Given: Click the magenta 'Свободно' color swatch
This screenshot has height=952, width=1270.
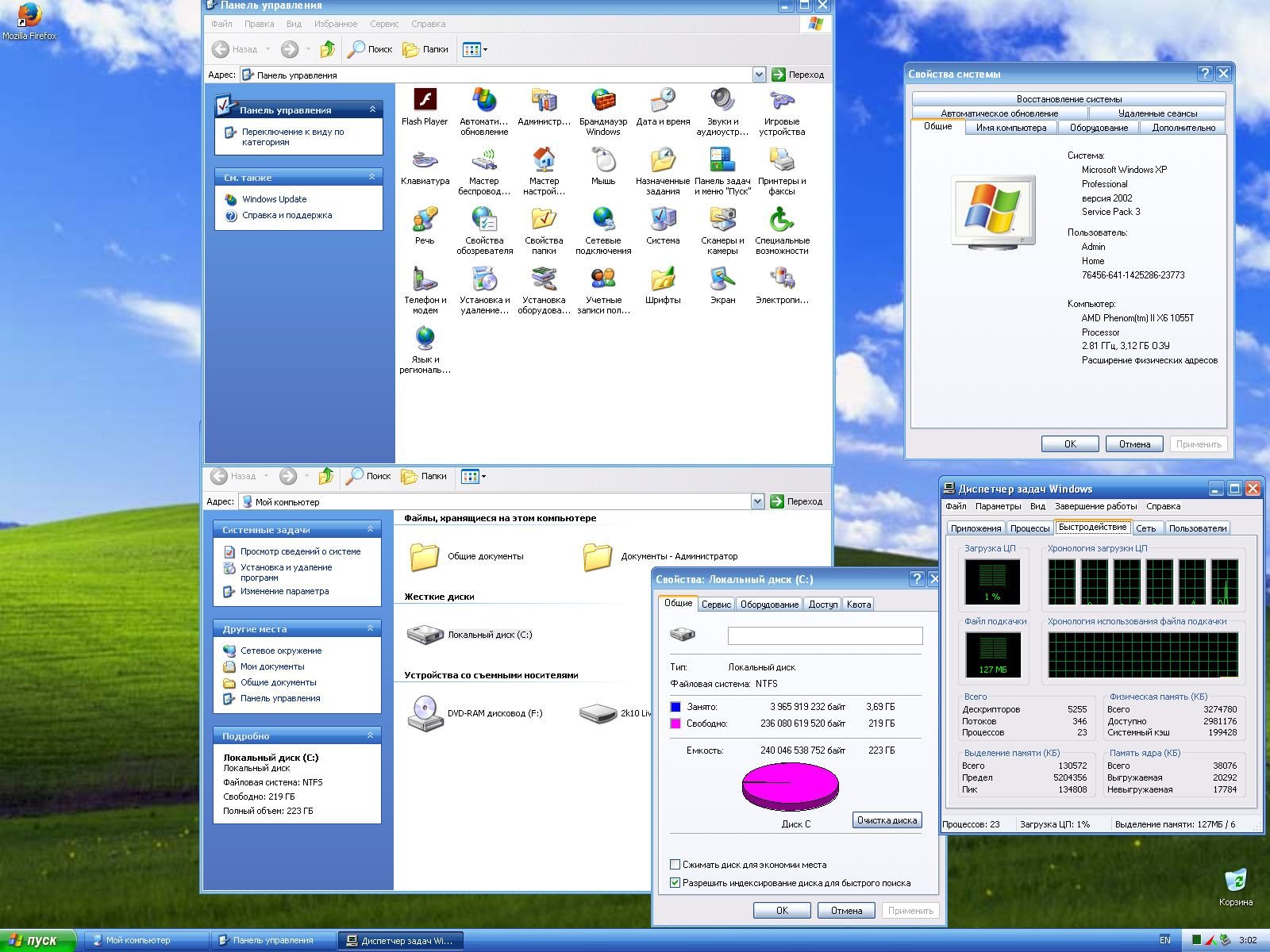Looking at the screenshot, I should [675, 724].
